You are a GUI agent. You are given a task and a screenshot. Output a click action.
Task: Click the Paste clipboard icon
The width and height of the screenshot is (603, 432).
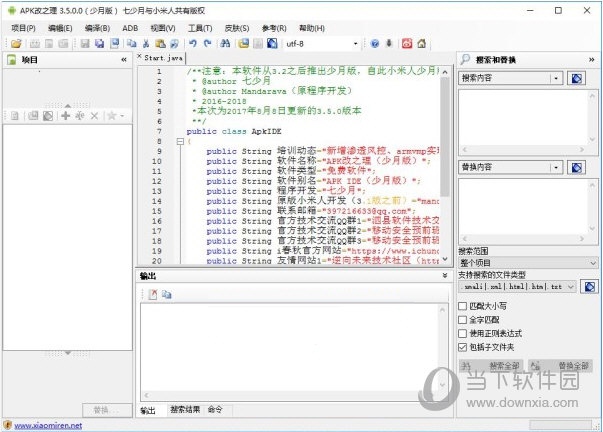tap(160, 43)
